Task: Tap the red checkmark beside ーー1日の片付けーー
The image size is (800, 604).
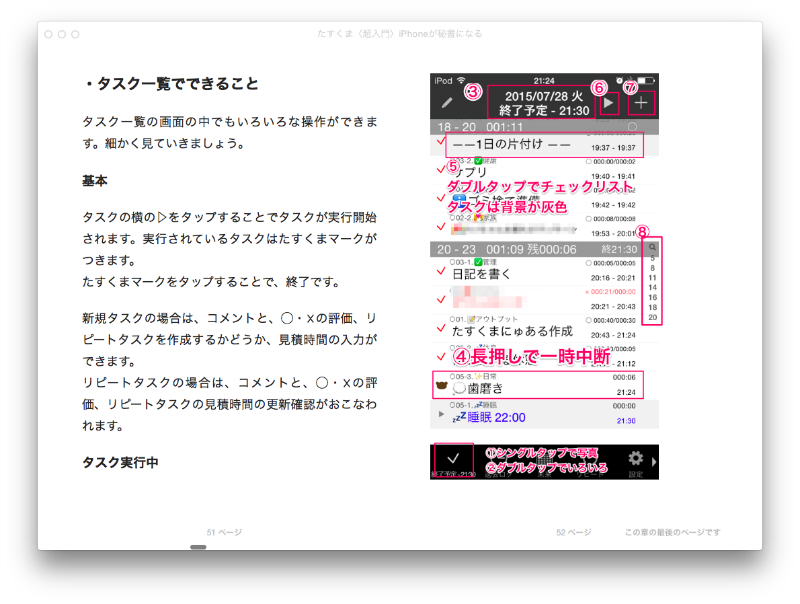Action: [441, 141]
